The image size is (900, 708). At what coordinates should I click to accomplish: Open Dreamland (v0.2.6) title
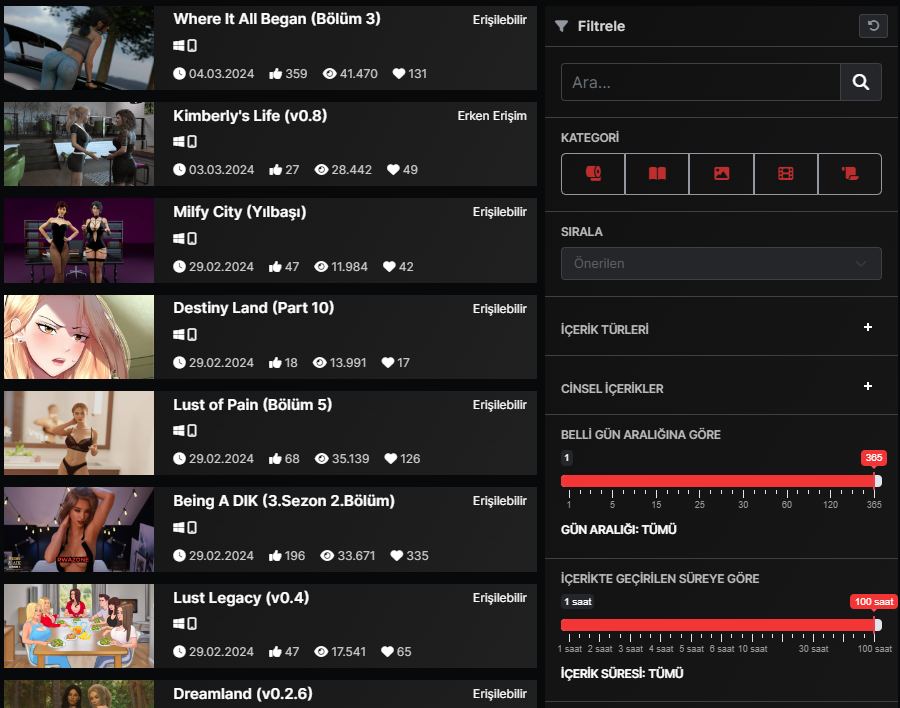[x=243, y=694]
